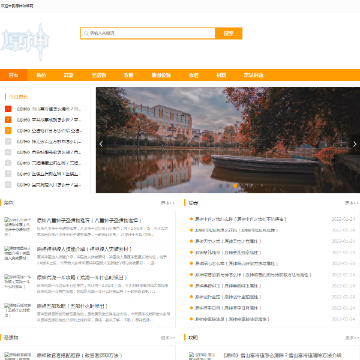Click the orange bullet of the topmost news item
This screenshot has height=360, width=360.
point(191,219)
